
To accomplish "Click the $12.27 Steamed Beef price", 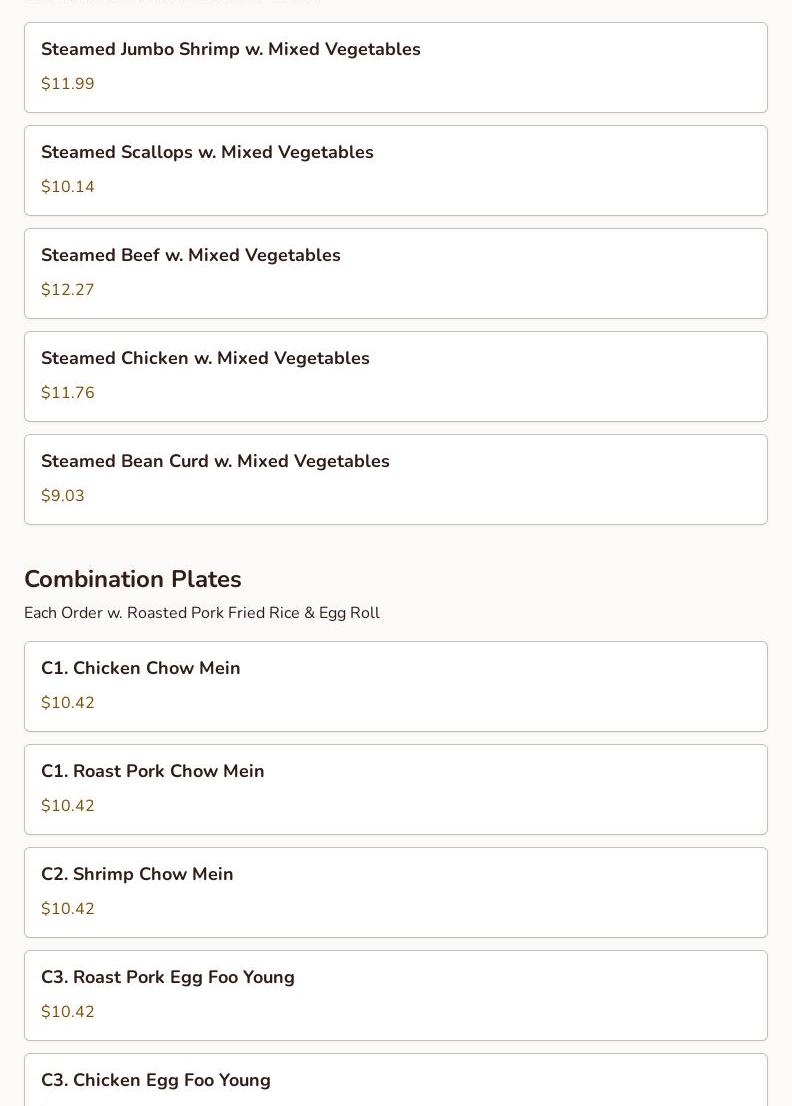I will coord(68,290).
